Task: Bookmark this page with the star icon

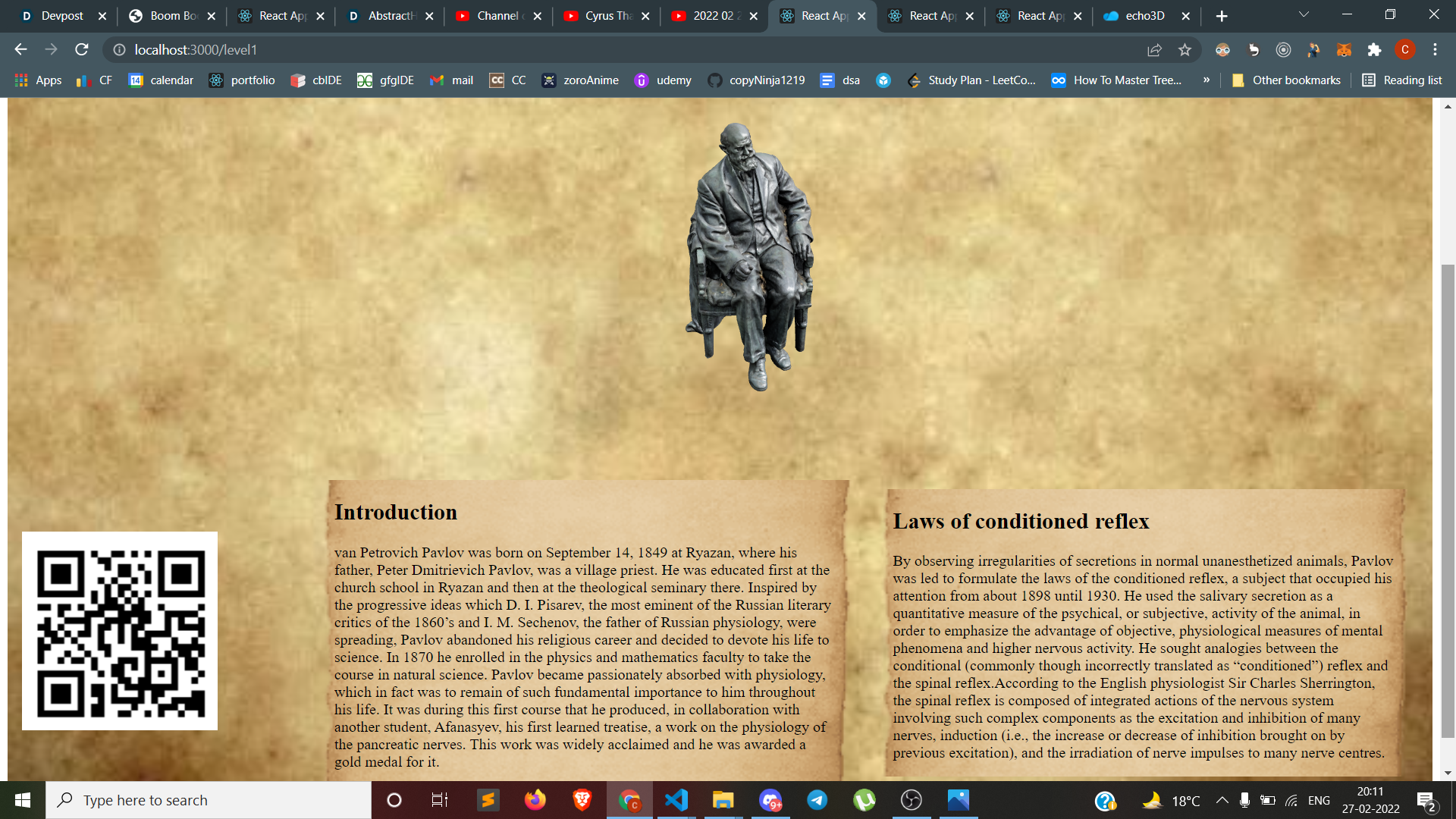Action: pos(1185,49)
